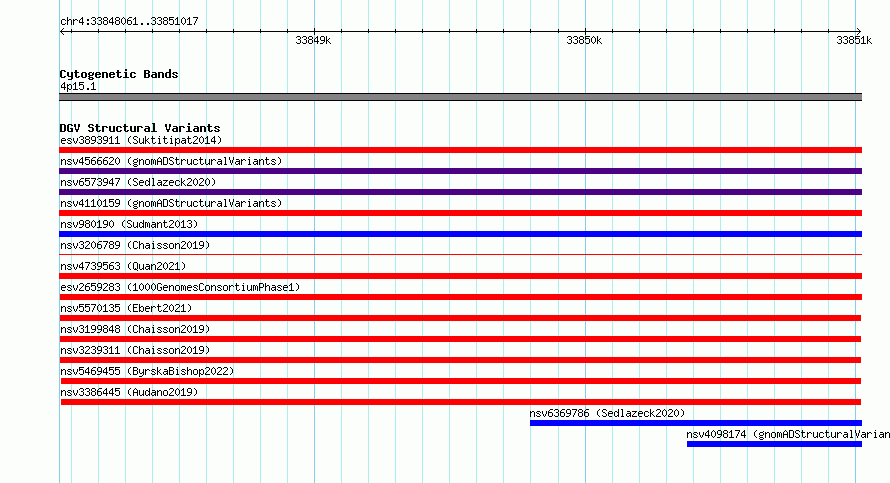Image resolution: width=890 pixels, height=483 pixels.
Task: Open nsv4566620 (gnomADStructuralVariants) label
Action: 171,161
